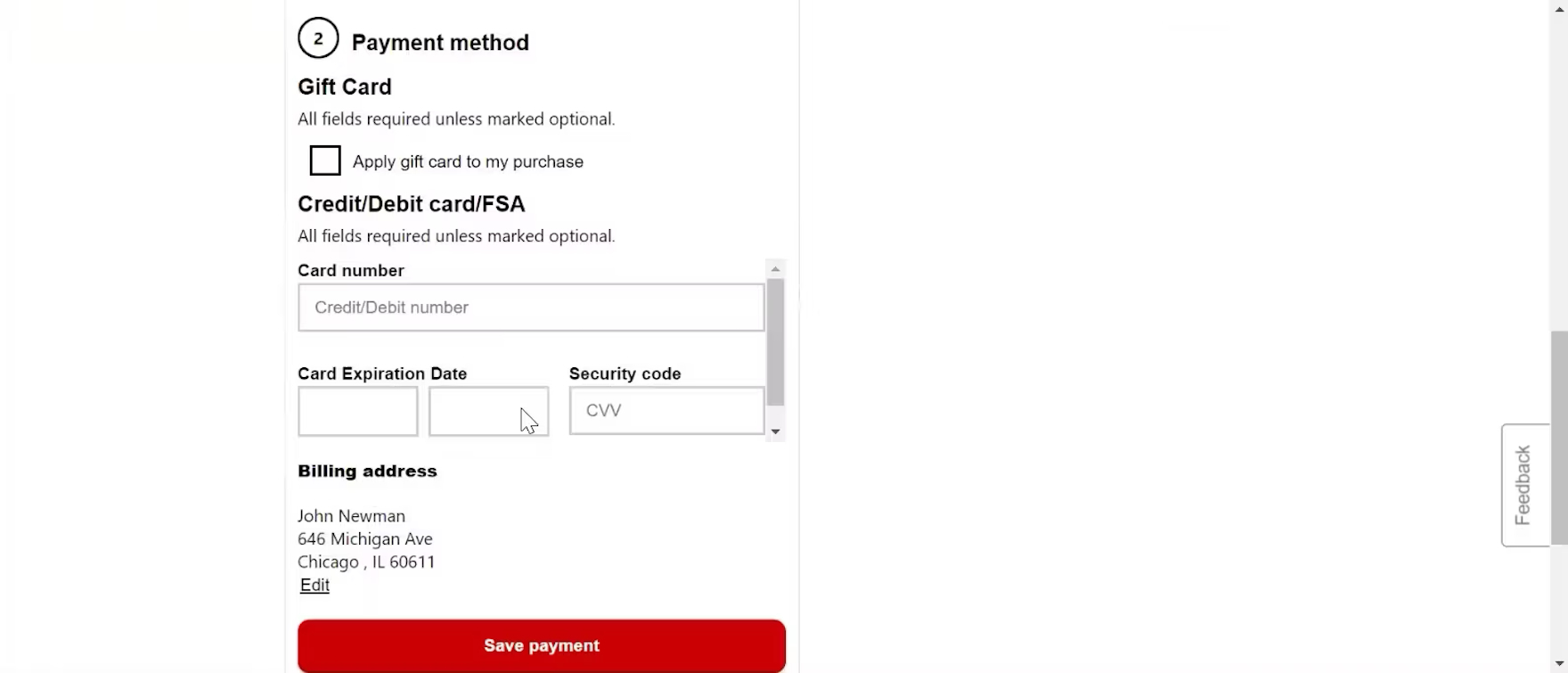This screenshot has width=1568, height=673.
Task: Click the first card expiration date field
Action: coord(358,411)
